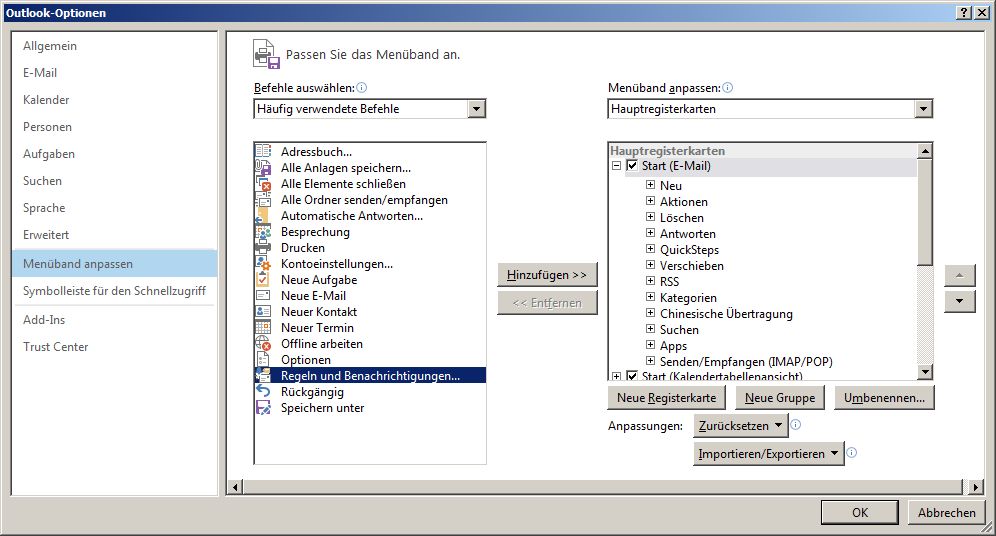Click the Abbrechen button
The height and width of the screenshot is (536, 996).
pos(946,513)
